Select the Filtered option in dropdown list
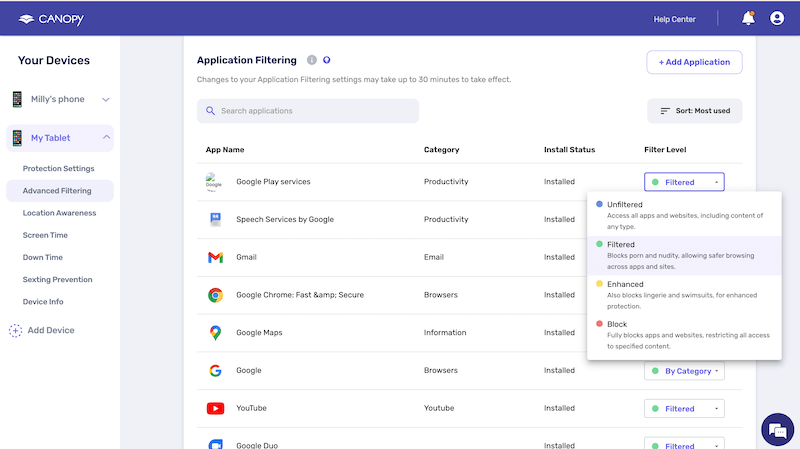Screen dimensions: 800x449 point(684,256)
